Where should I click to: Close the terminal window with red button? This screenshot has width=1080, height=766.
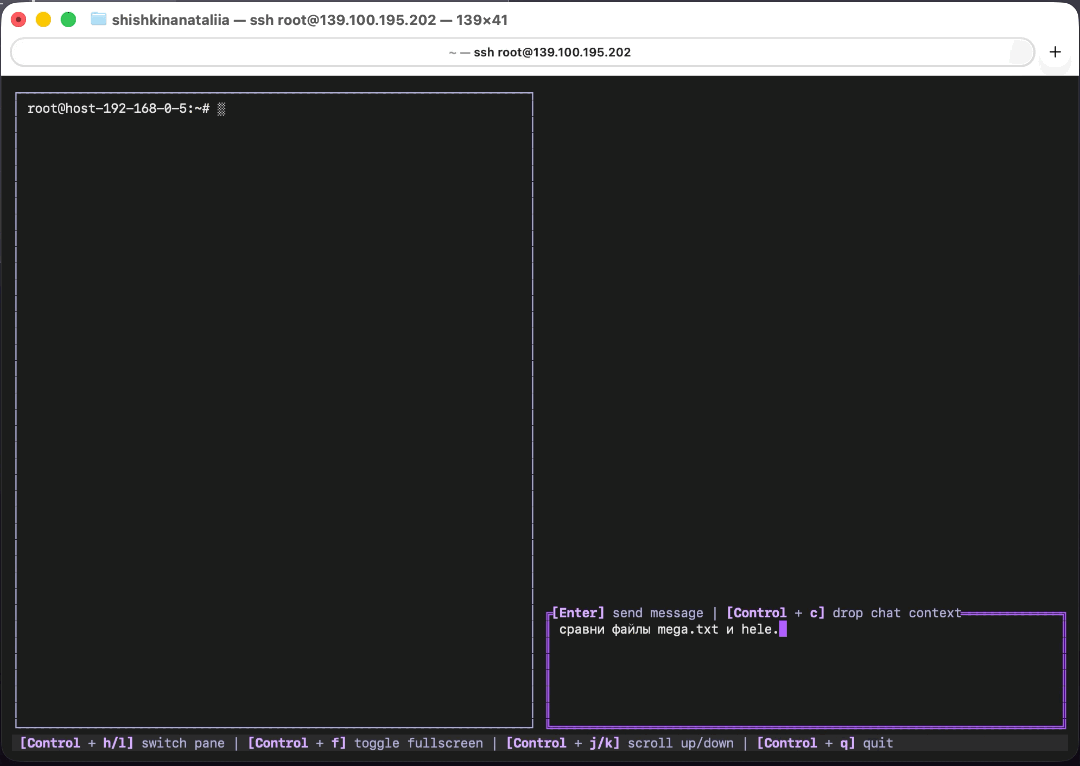pos(19,19)
